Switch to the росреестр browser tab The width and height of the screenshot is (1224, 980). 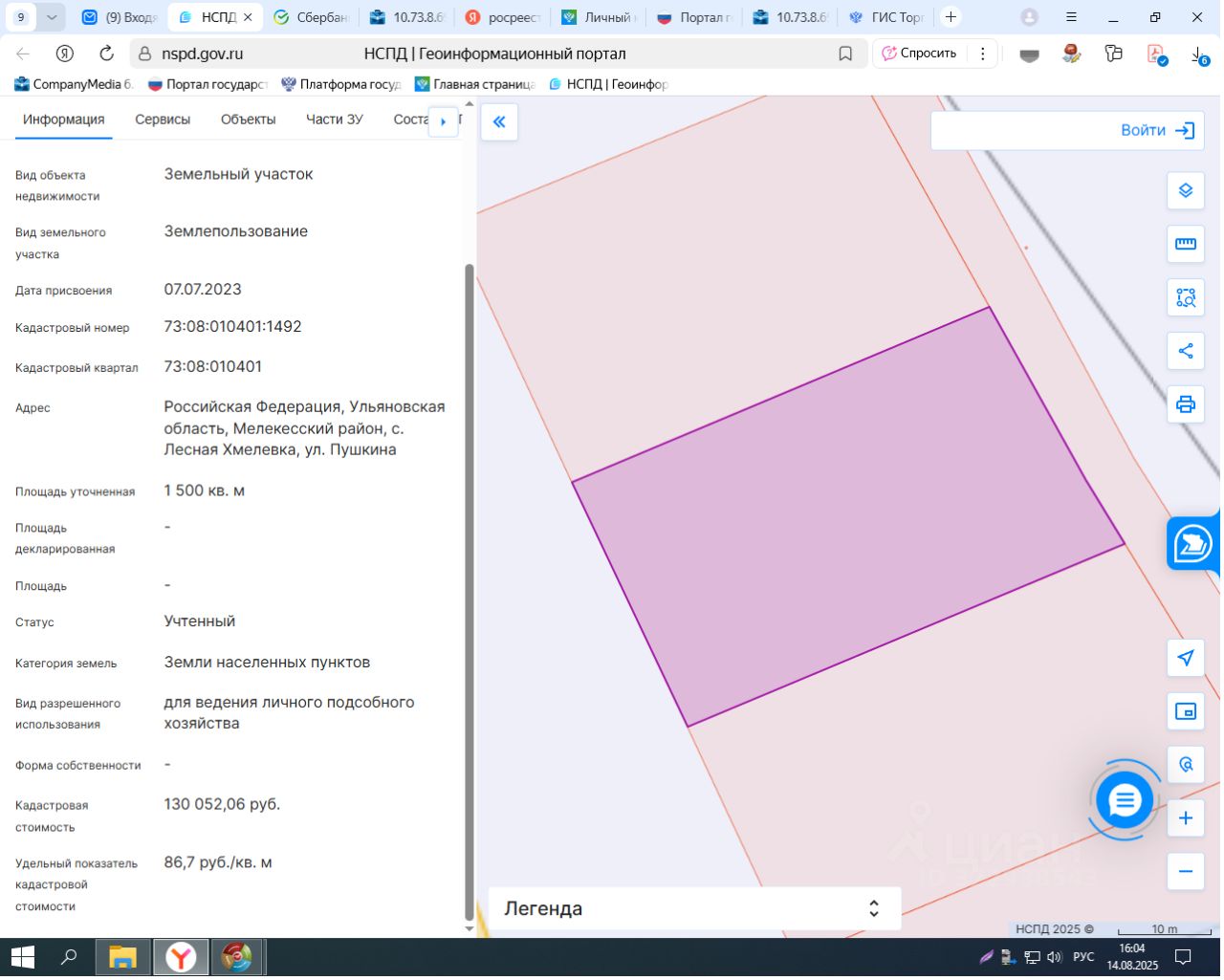click(x=502, y=17)
